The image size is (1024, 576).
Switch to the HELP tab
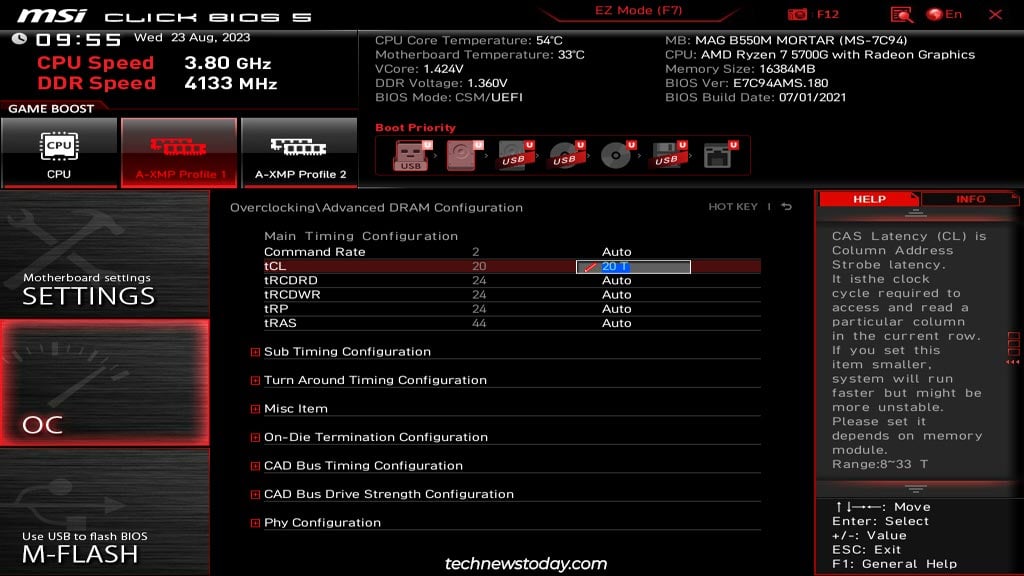pos(869,199)
